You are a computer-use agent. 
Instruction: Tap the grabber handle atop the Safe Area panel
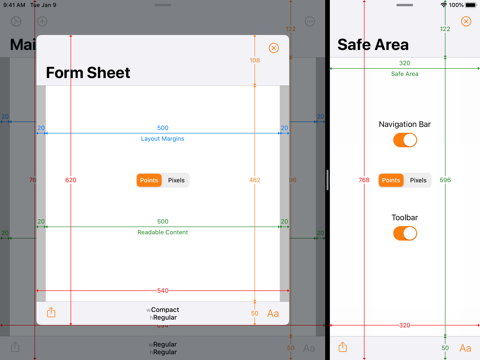pyautogui.click(x=404, y=5)
